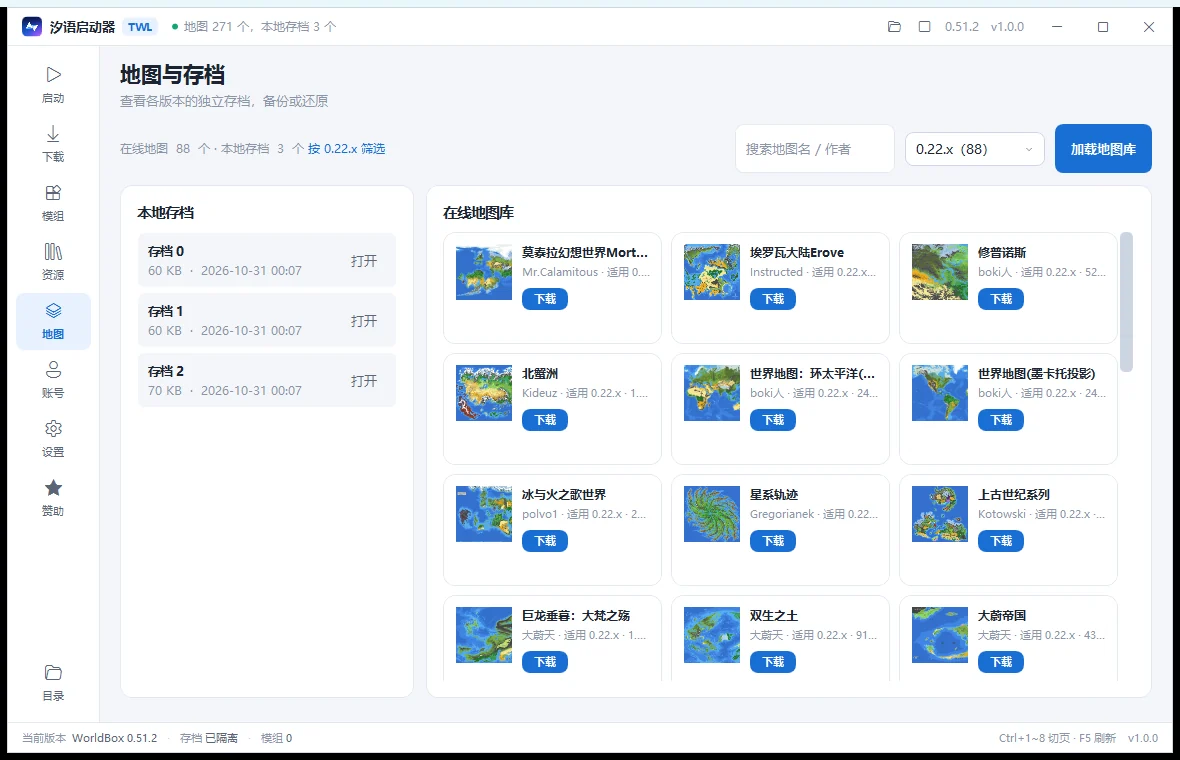Download the 修普诺斯 map

pos(1001,299)
